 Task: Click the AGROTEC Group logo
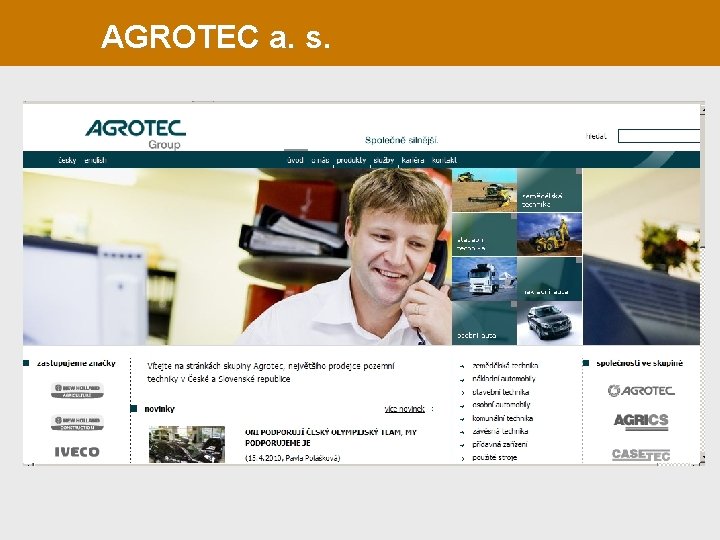pos(135,134)
